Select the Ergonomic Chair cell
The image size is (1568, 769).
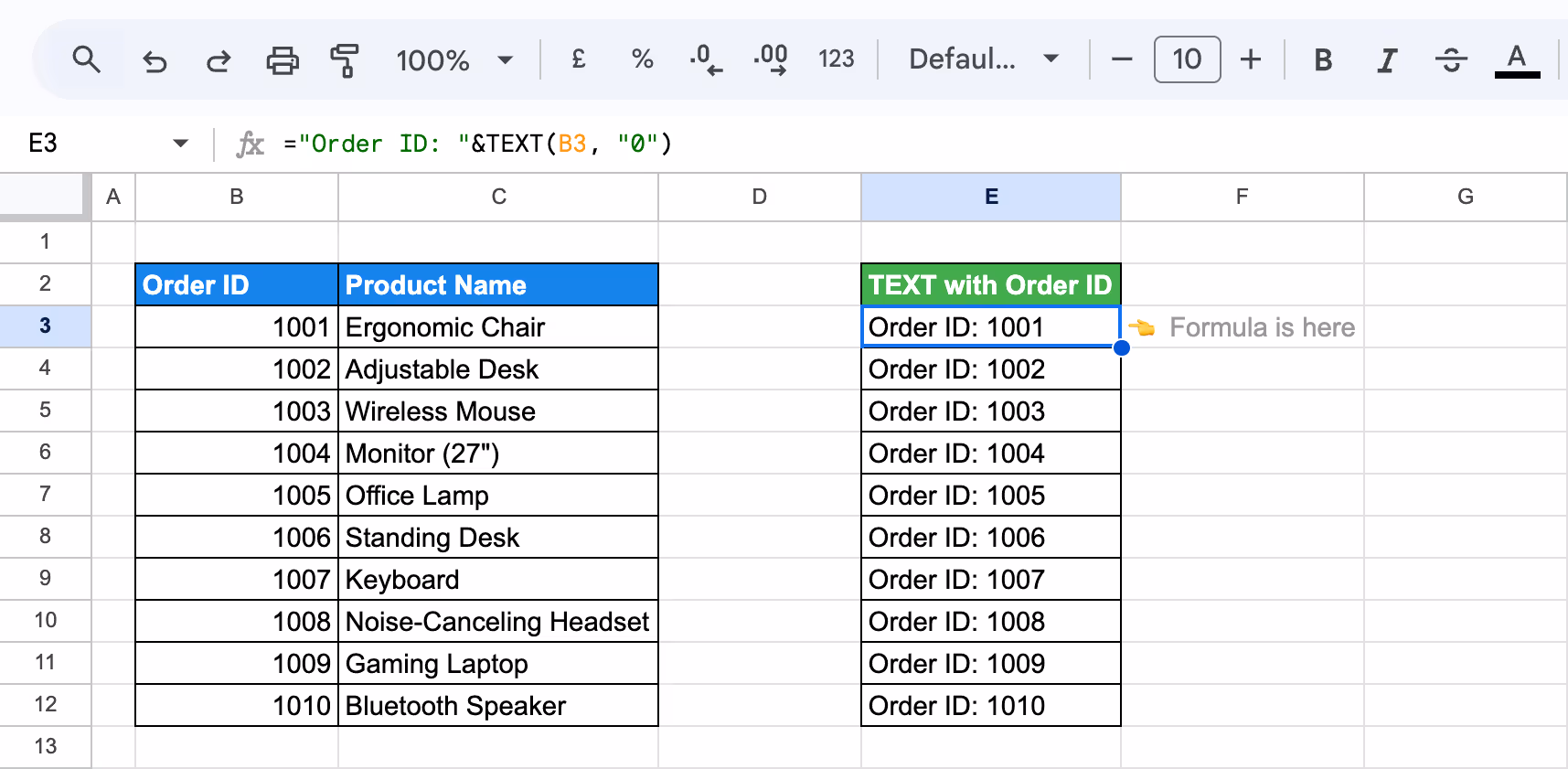[x=498, y=326]
